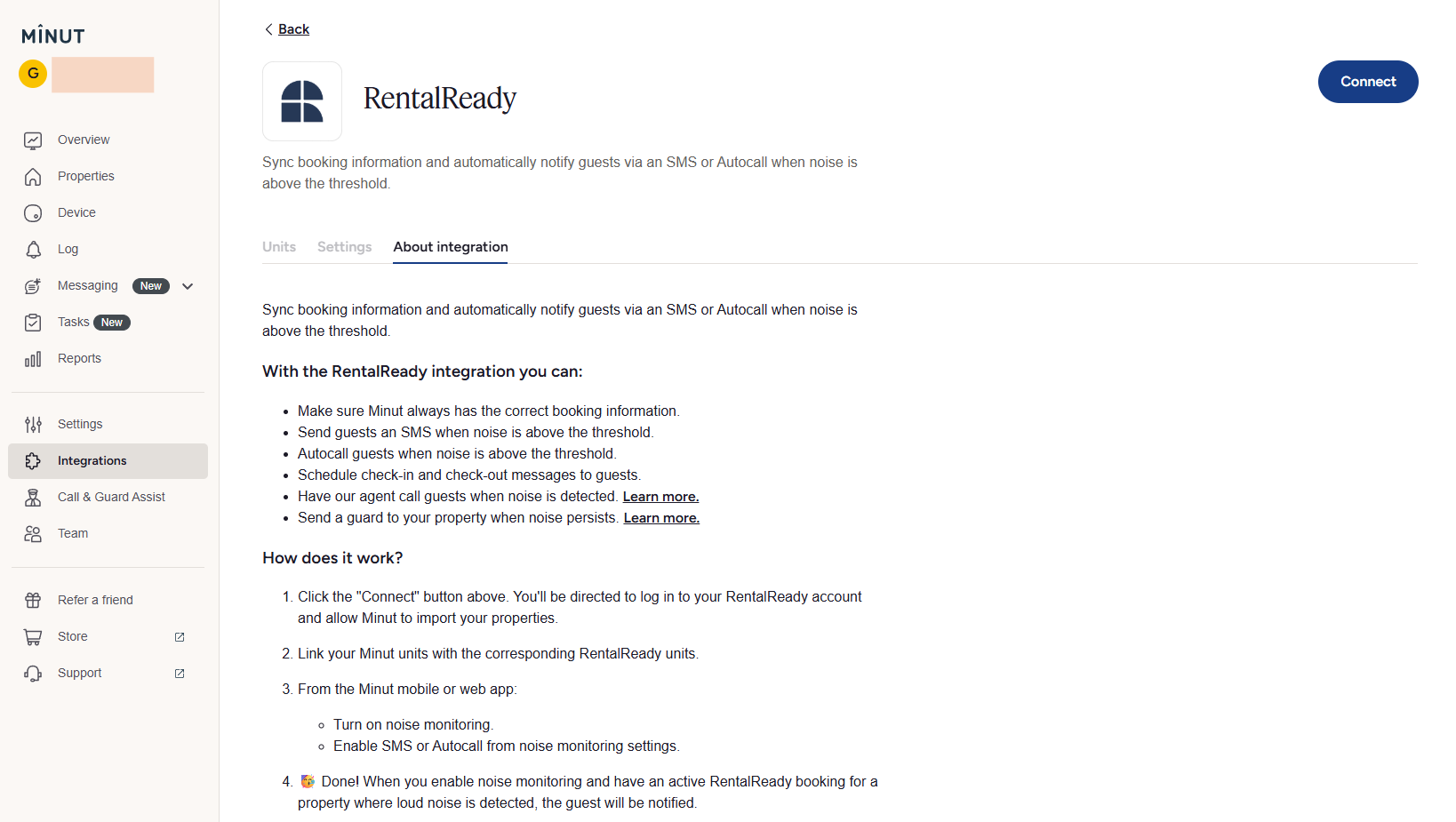The image size is (1456, 822).
Task: Open Learn more link for guard service
Action: pyautogui.click(x=661, y=518)
